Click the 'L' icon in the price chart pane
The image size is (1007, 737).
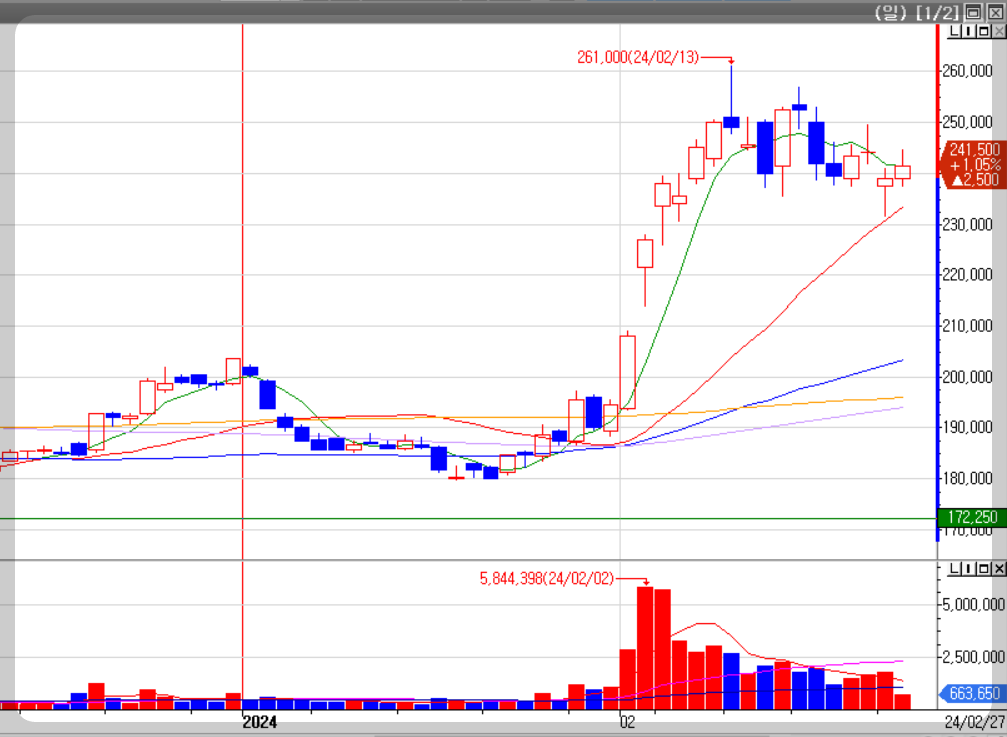(954, 31)
